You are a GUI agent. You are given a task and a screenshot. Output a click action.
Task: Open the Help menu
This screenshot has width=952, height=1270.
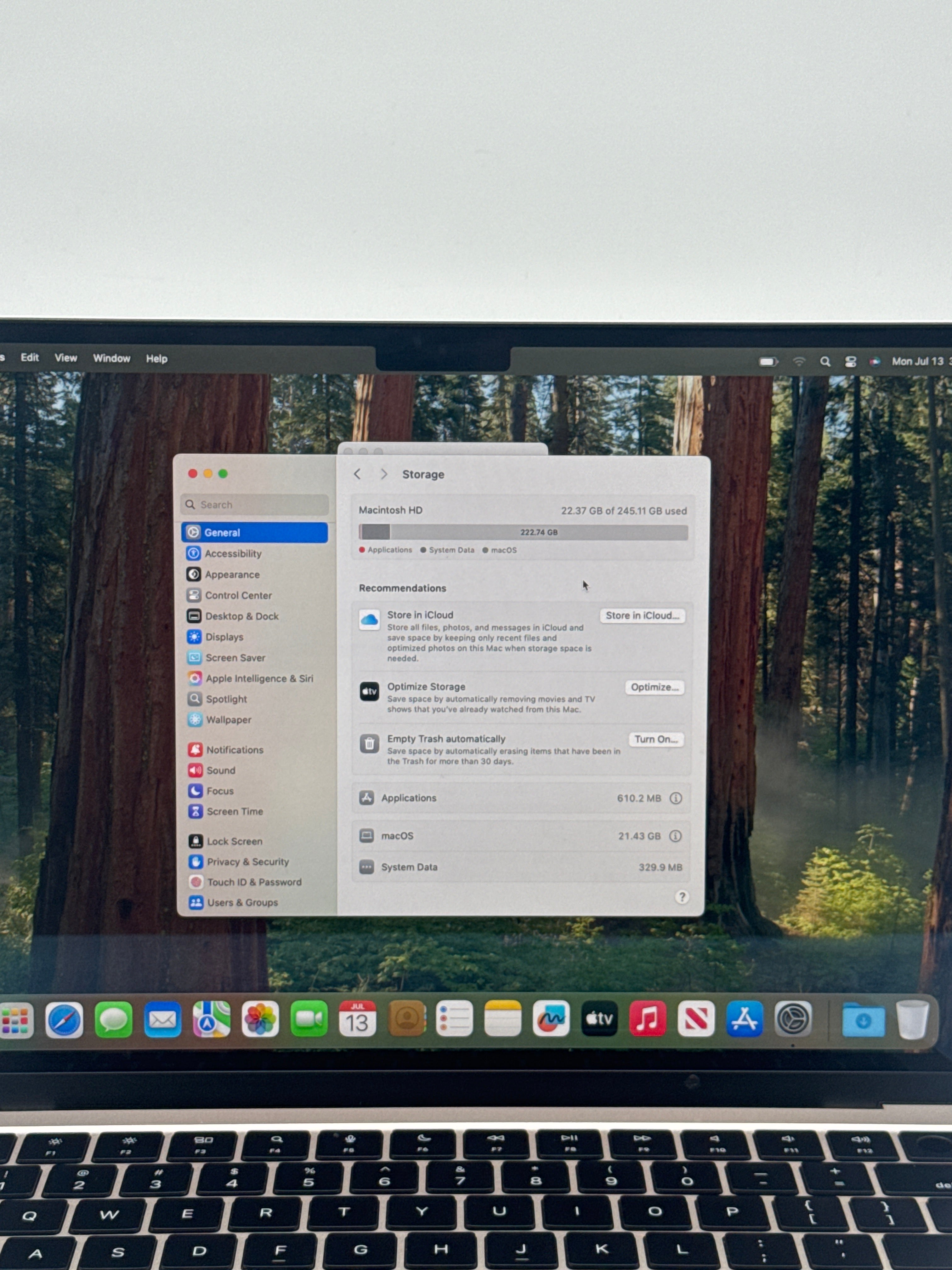click(x=157, y=358)
